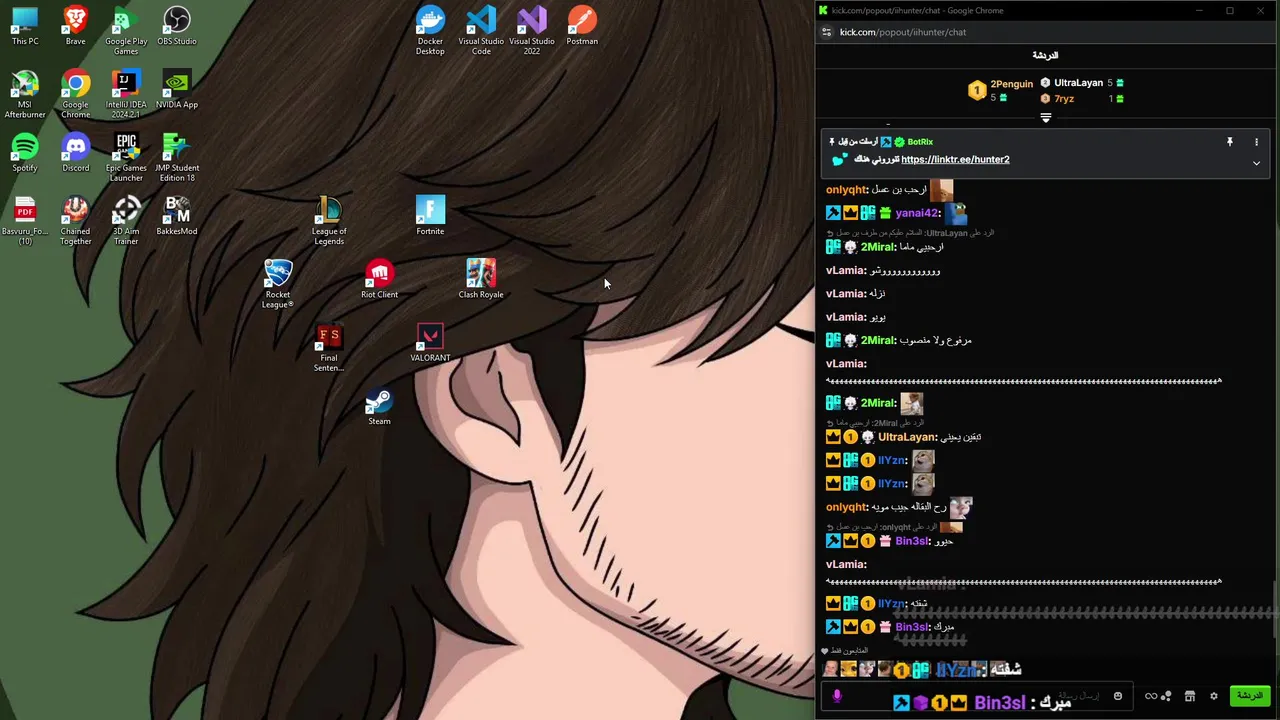Open Epic Games Launcher icon
1280x720 pixels.
click(126, 157)
